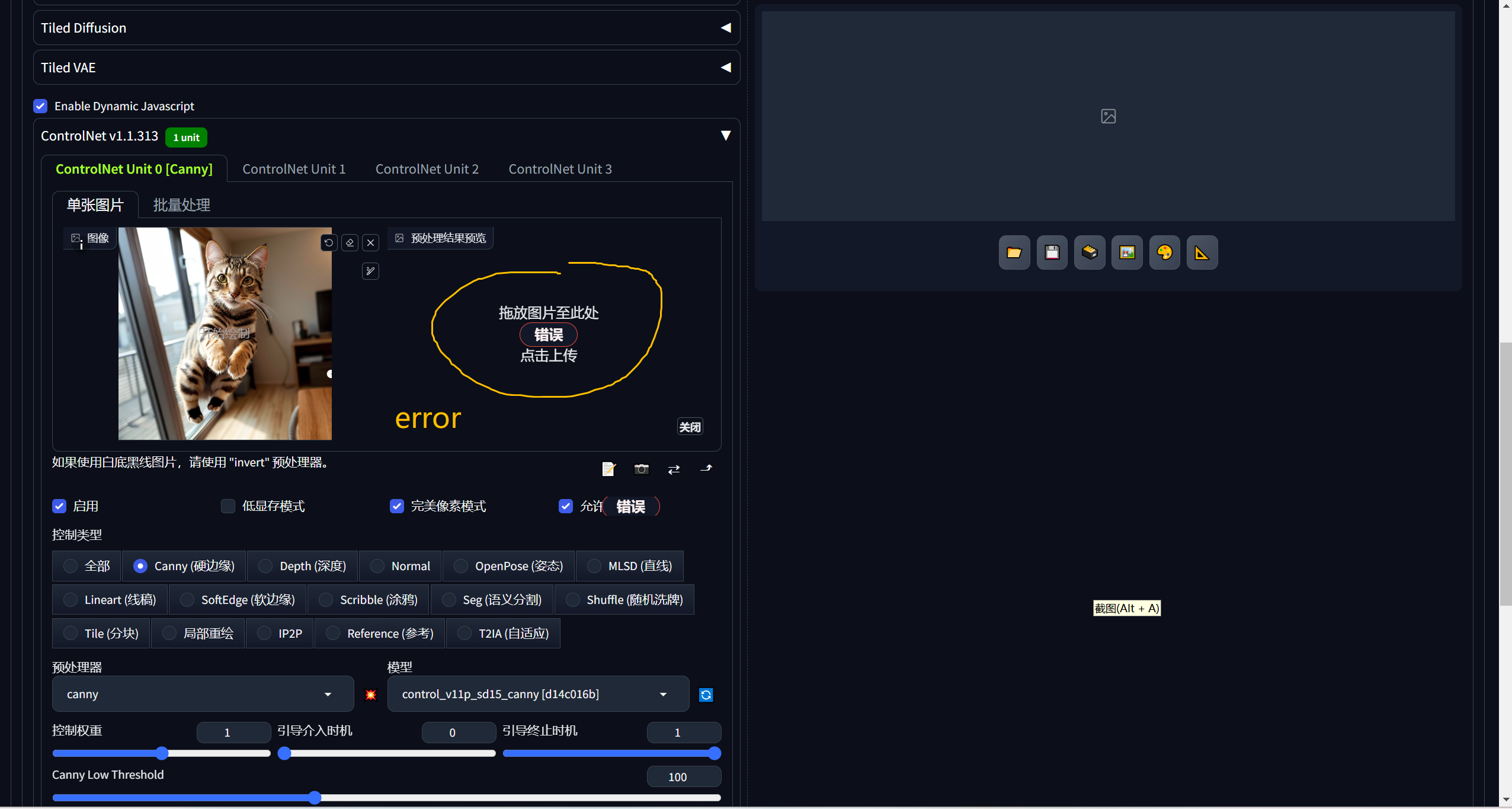Screen dimensions: 1512x809
Task: Switch to ControlNet Unit 3 tab
Action: [x=560, y=169]
